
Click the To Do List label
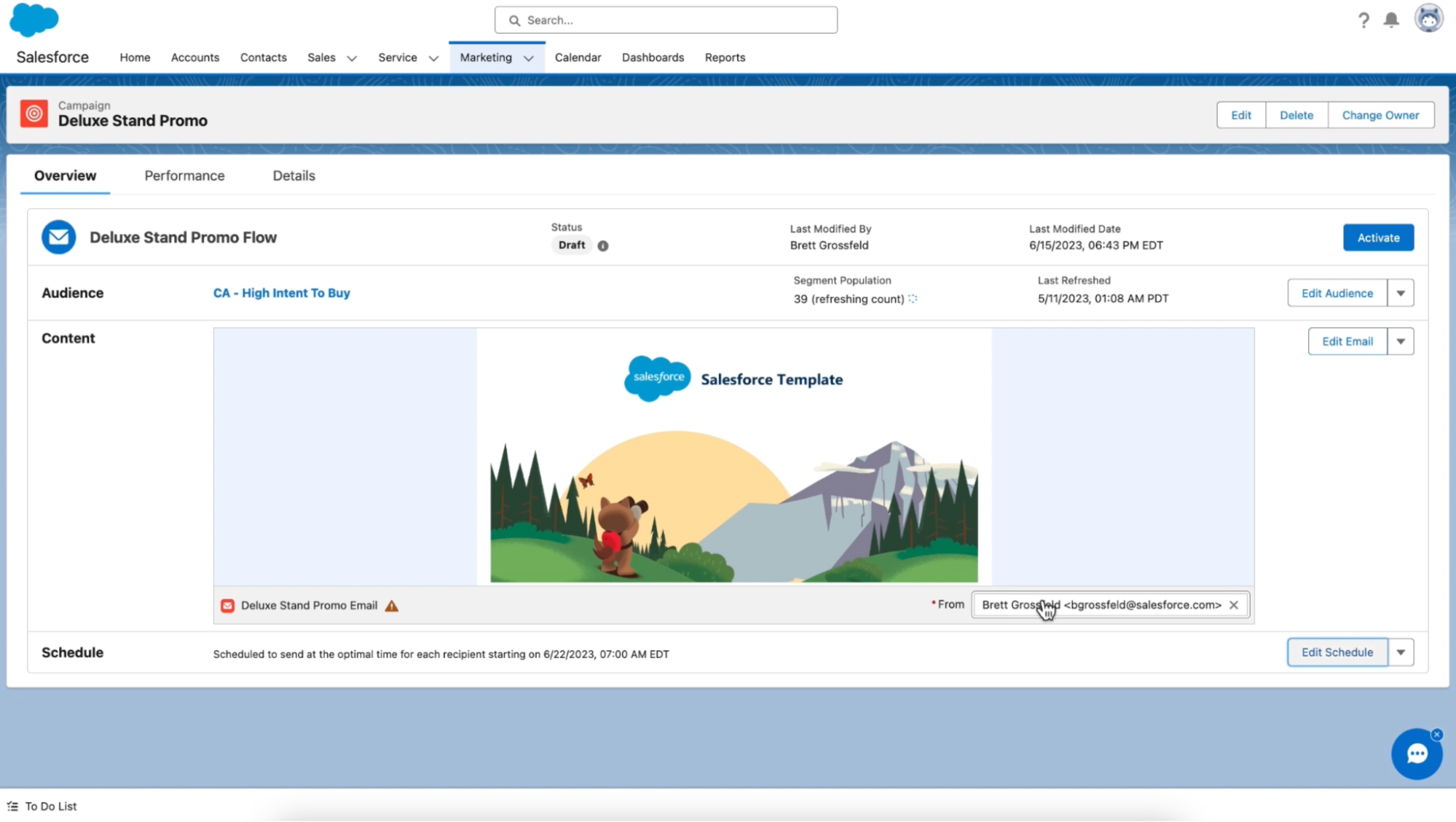click(51, 806)
